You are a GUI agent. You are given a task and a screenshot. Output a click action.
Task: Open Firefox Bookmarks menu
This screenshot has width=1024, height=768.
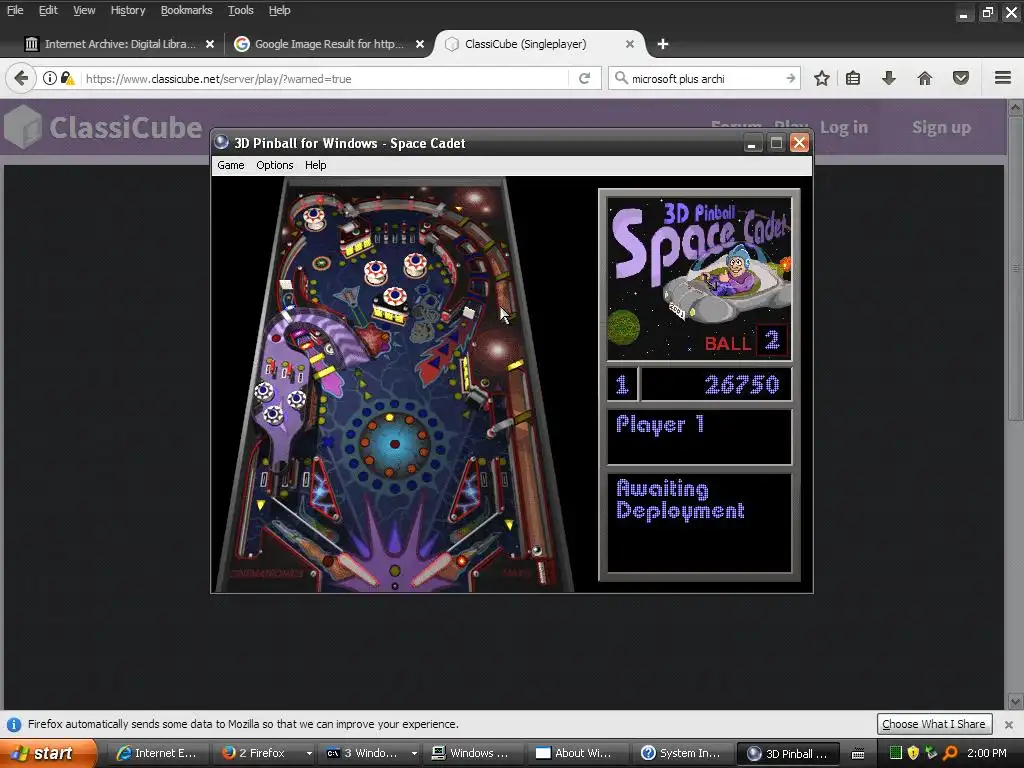(x=186, y=10)
